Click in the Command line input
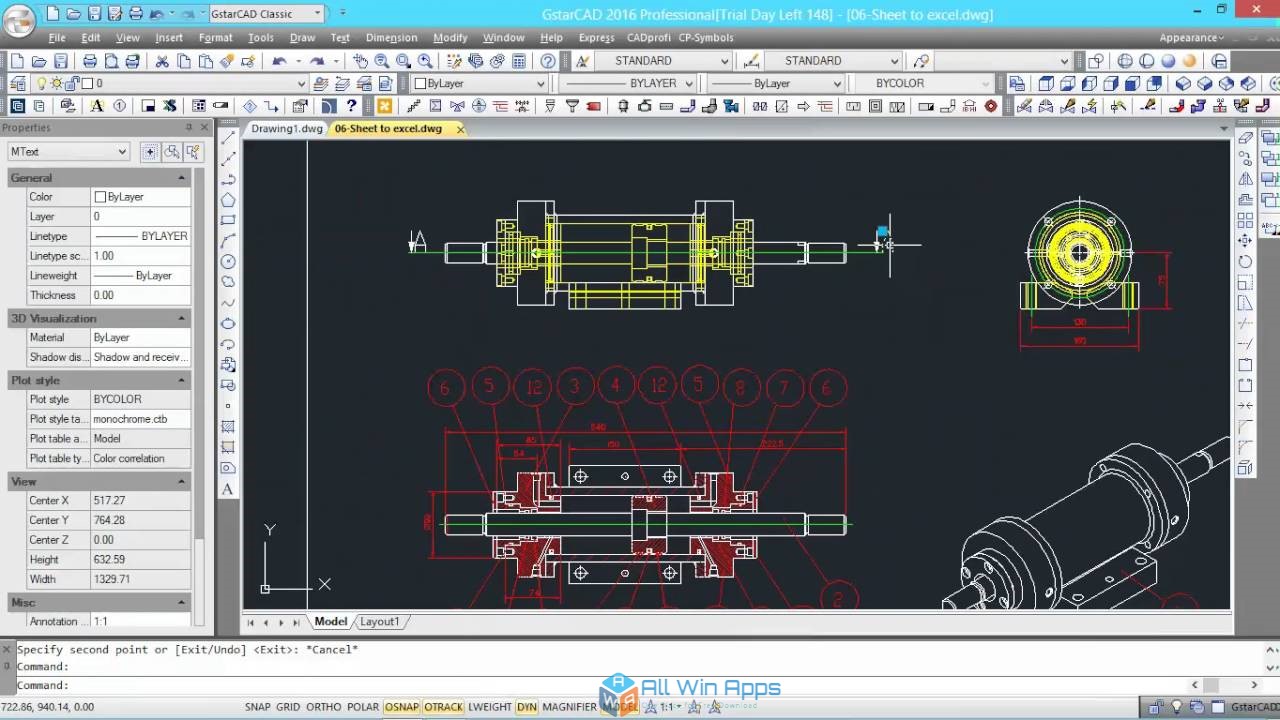Image resolution: width=1280 pixels, height=720 pixels. click(x=630, y=685)
